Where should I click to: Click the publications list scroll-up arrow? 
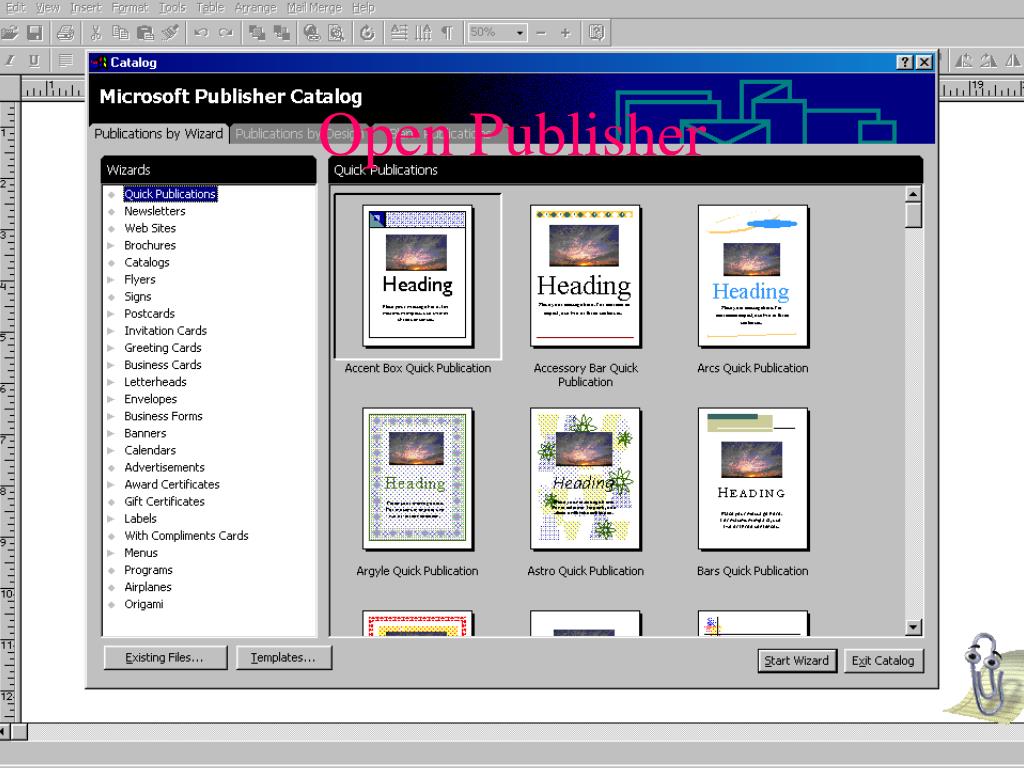pyautogui.click(x=913, y=195)
